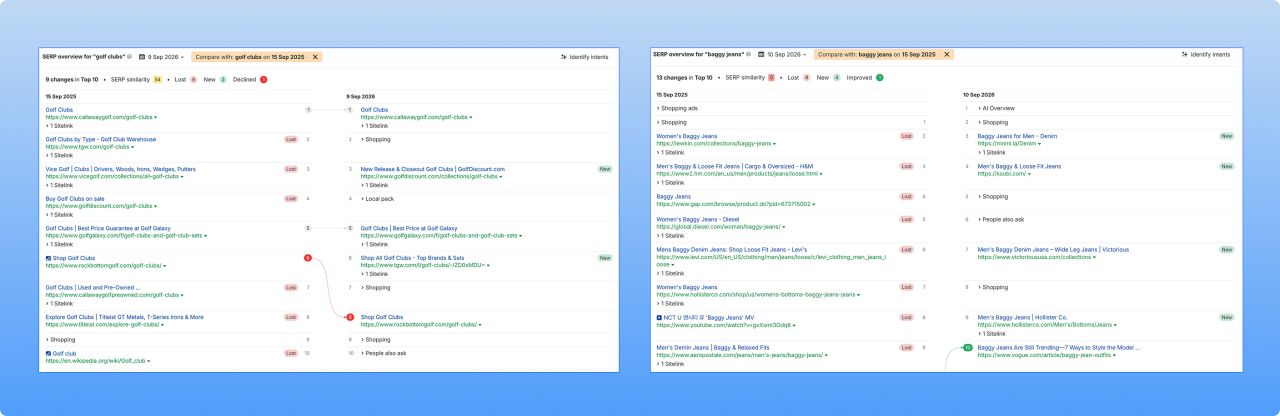
Task: Click the callawaygolfpreowned.com golf-clubs URL
Action: [112, 295]
